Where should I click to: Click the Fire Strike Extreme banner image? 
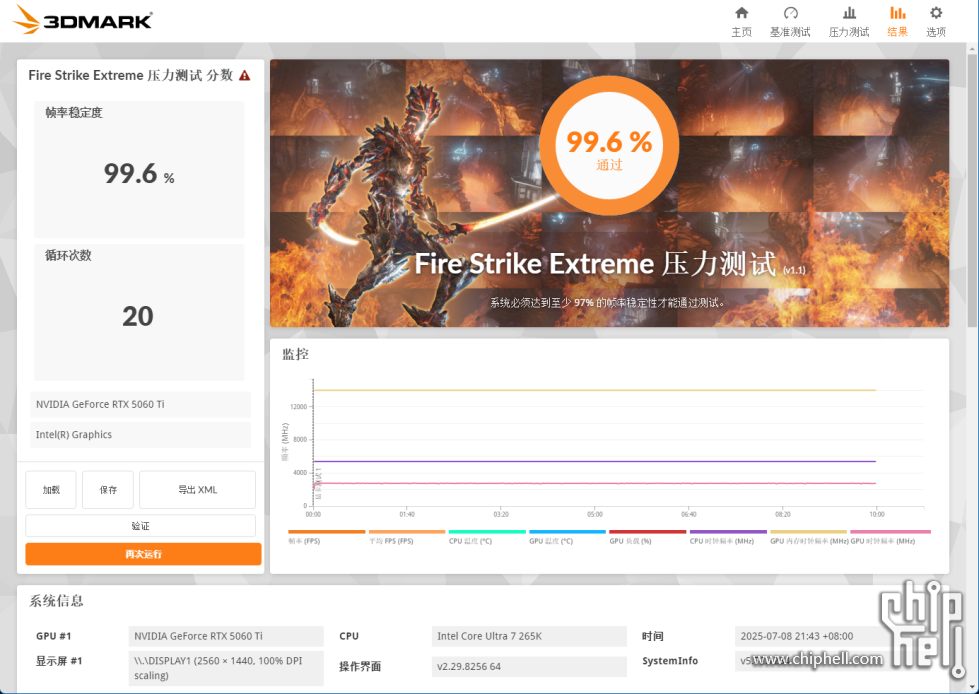[x=609, y=193]
